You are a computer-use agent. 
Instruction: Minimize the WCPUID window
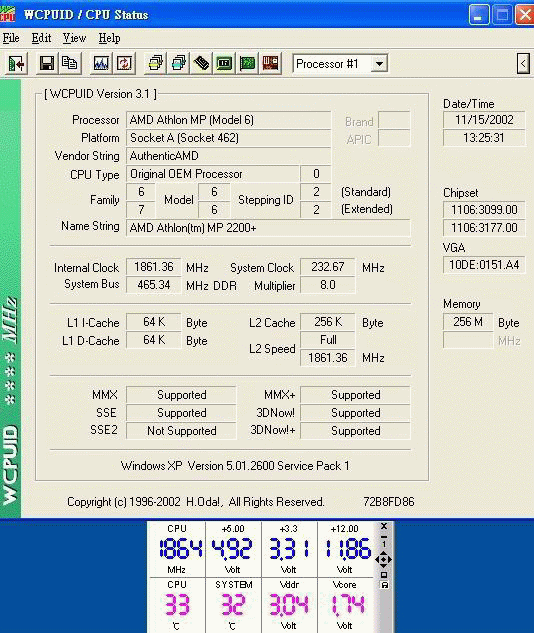(479, 15)
